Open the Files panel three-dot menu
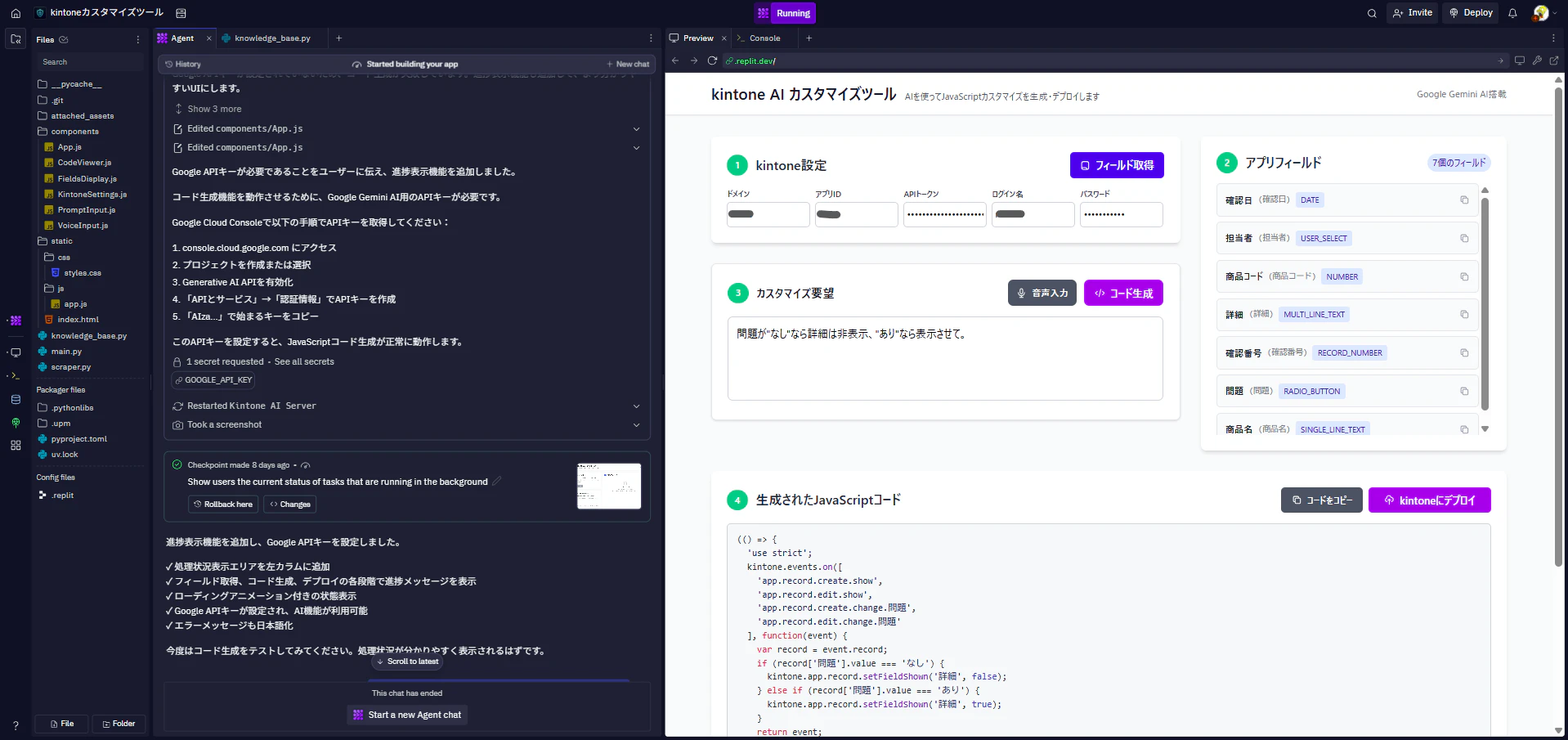Viewport: 1568px width, 740px height. pos(137,39)
